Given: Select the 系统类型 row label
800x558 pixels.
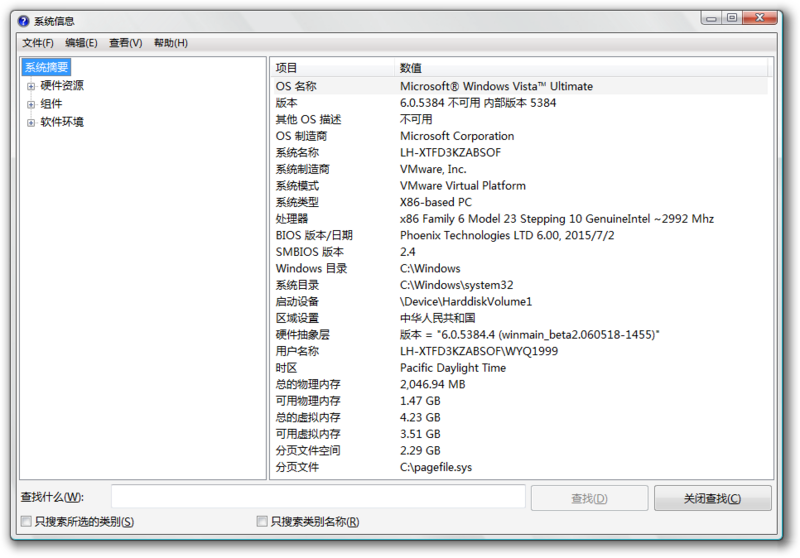Looking at the screenshot, I should click(297, 202).
